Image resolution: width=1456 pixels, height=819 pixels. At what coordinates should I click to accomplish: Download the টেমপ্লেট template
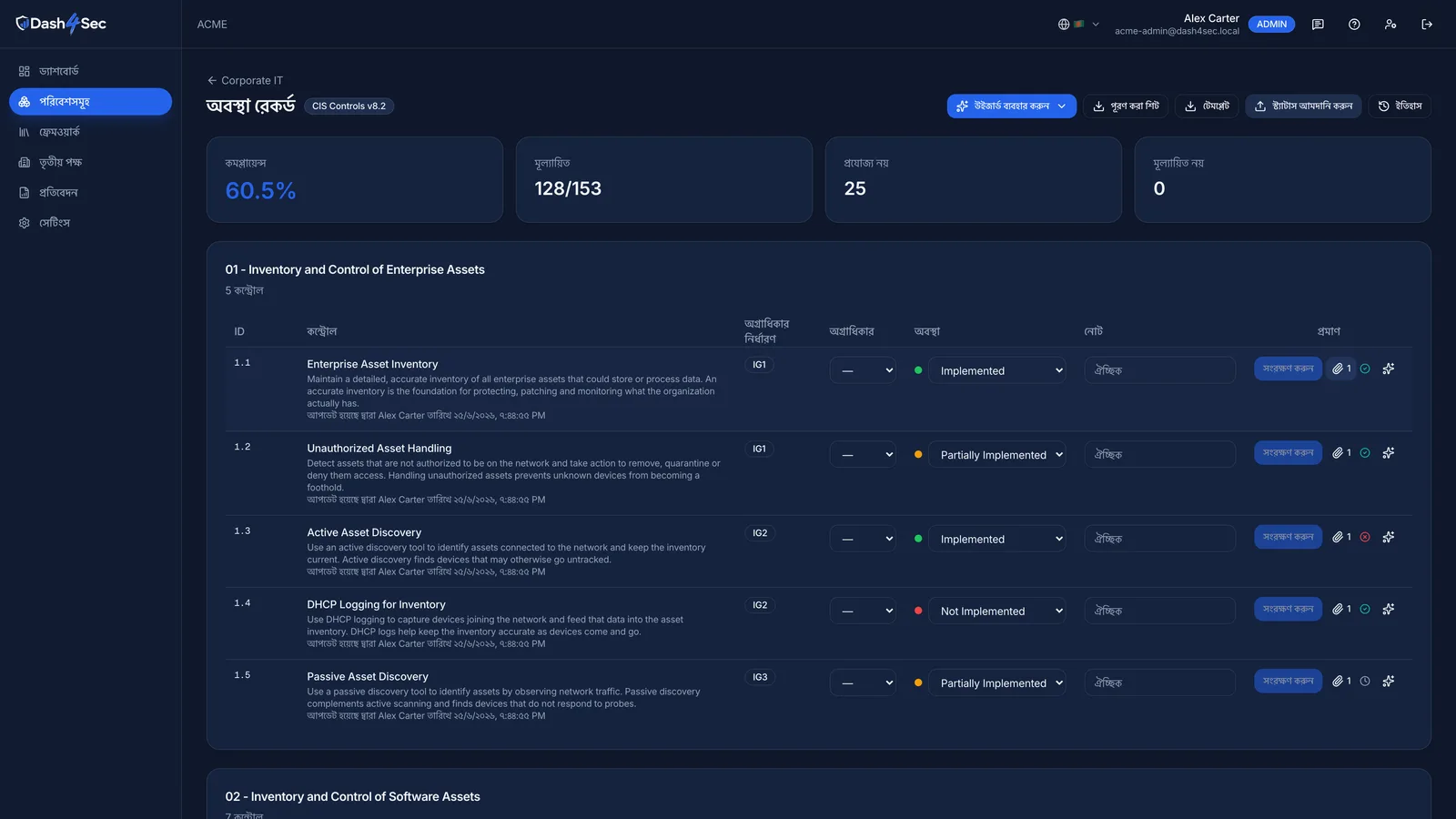(x=1207, y=106)
